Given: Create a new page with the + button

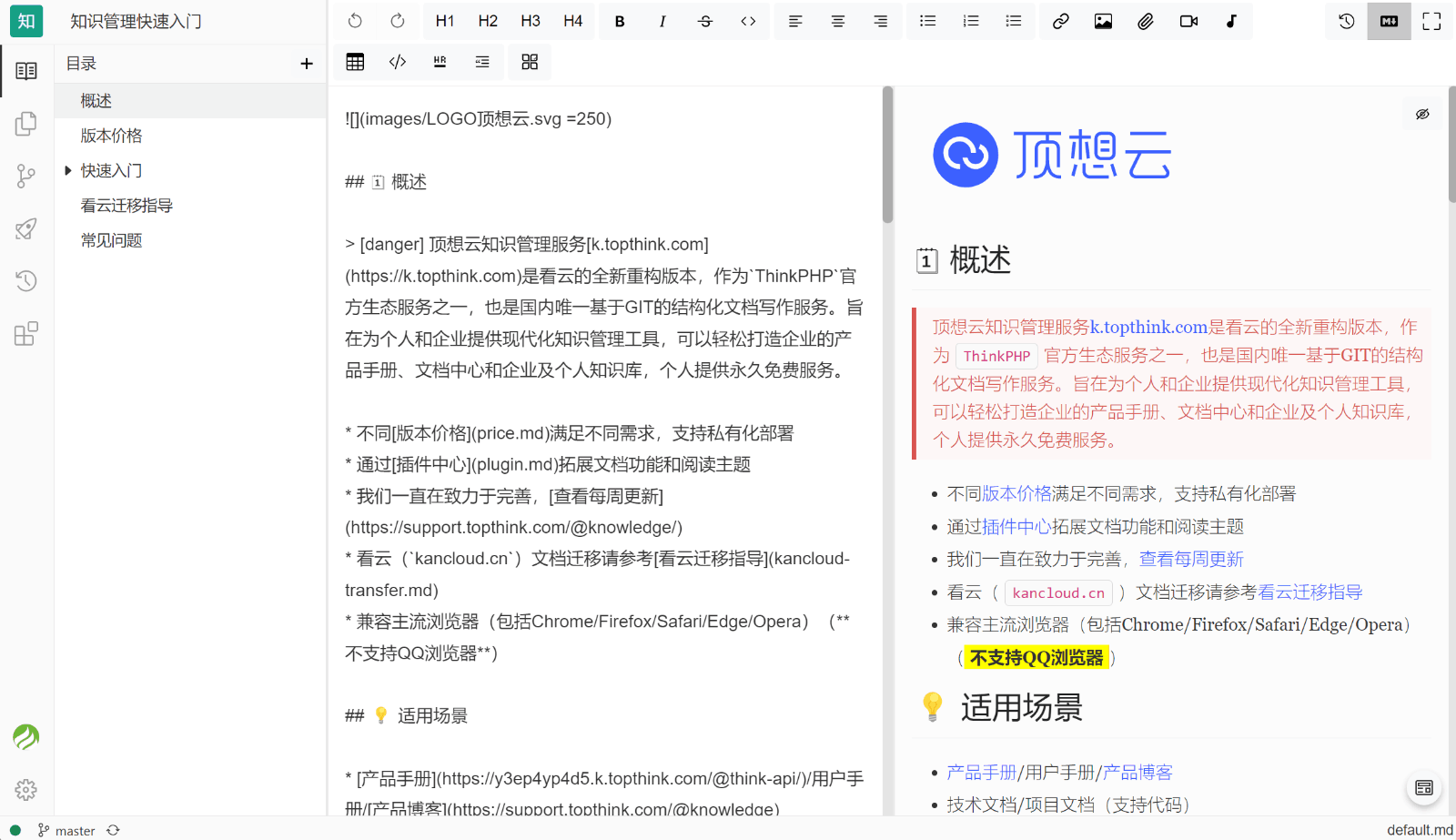Looking at the screenshot, I should coord(306,63).
